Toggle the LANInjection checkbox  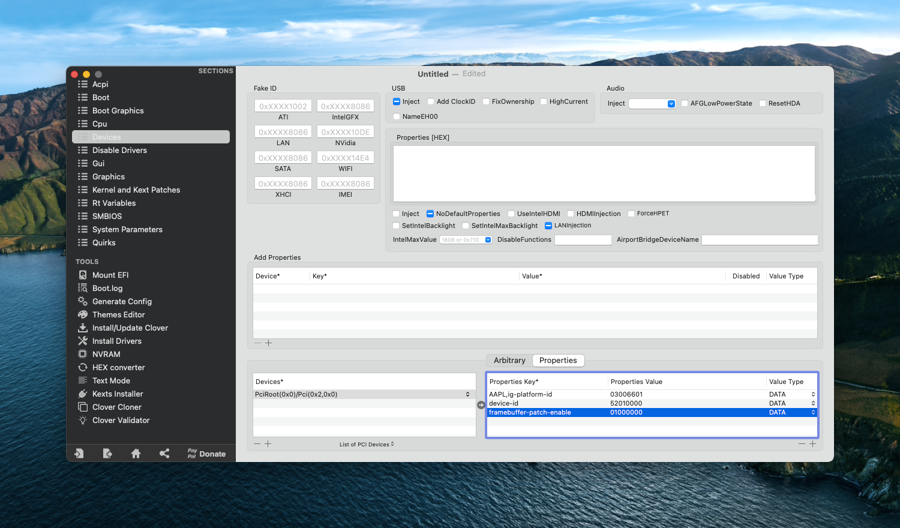548,226
